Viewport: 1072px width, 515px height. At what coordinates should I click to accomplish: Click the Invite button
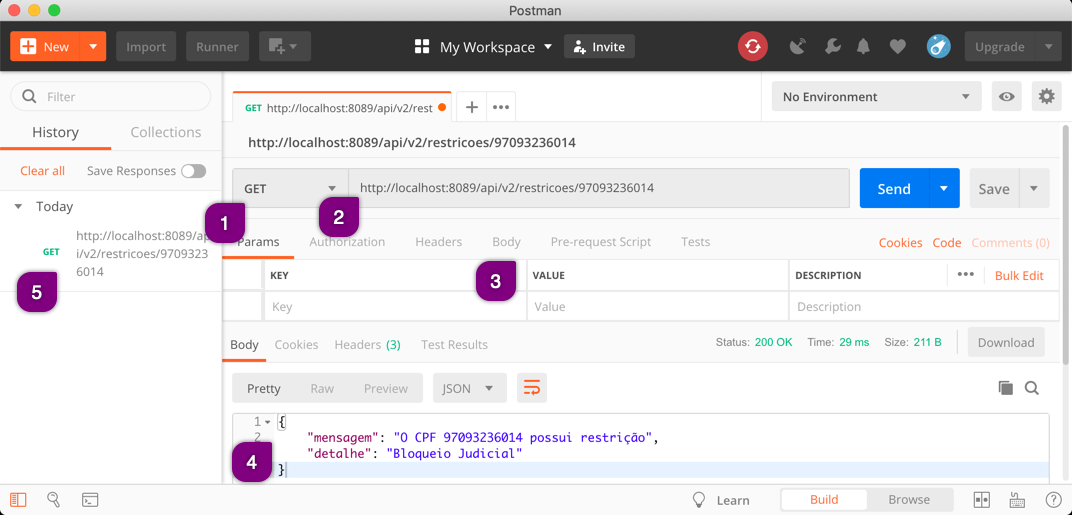point(600,47)
